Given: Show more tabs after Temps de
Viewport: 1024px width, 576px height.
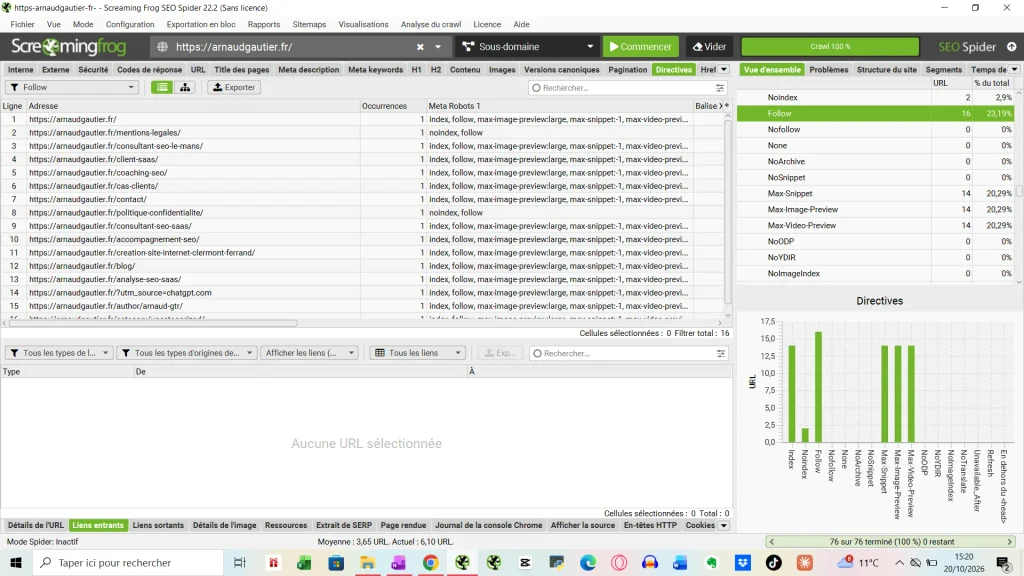Looking at the screenshot, I should tap(1014, 70).
